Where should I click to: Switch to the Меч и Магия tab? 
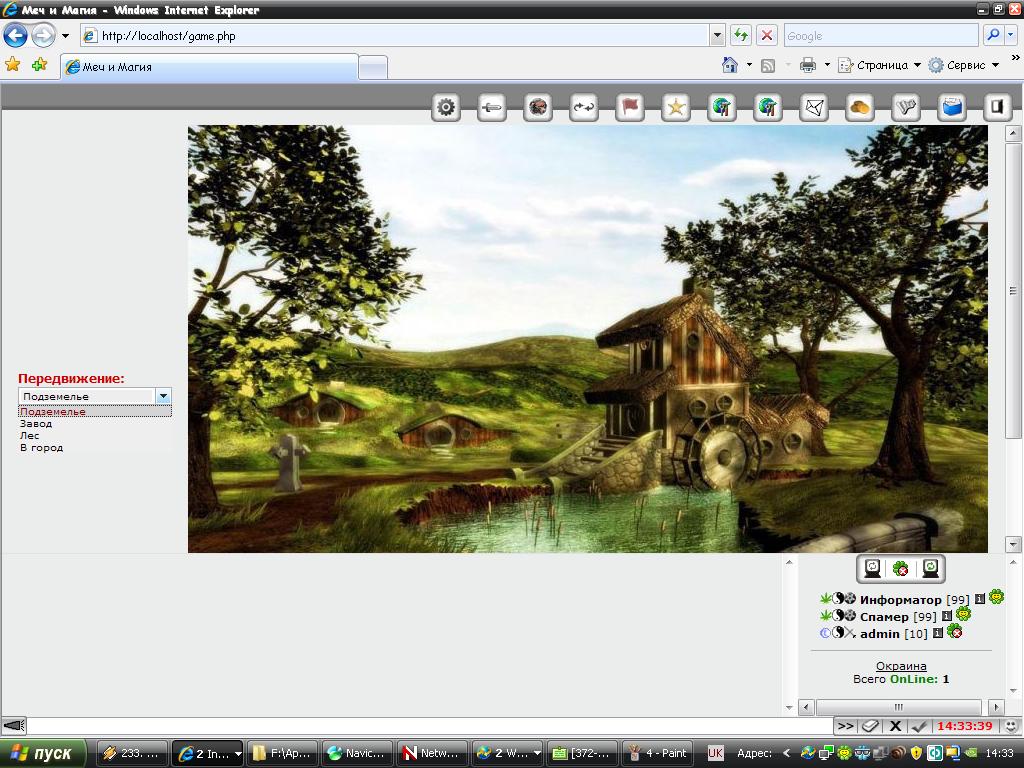click(209, 67)
